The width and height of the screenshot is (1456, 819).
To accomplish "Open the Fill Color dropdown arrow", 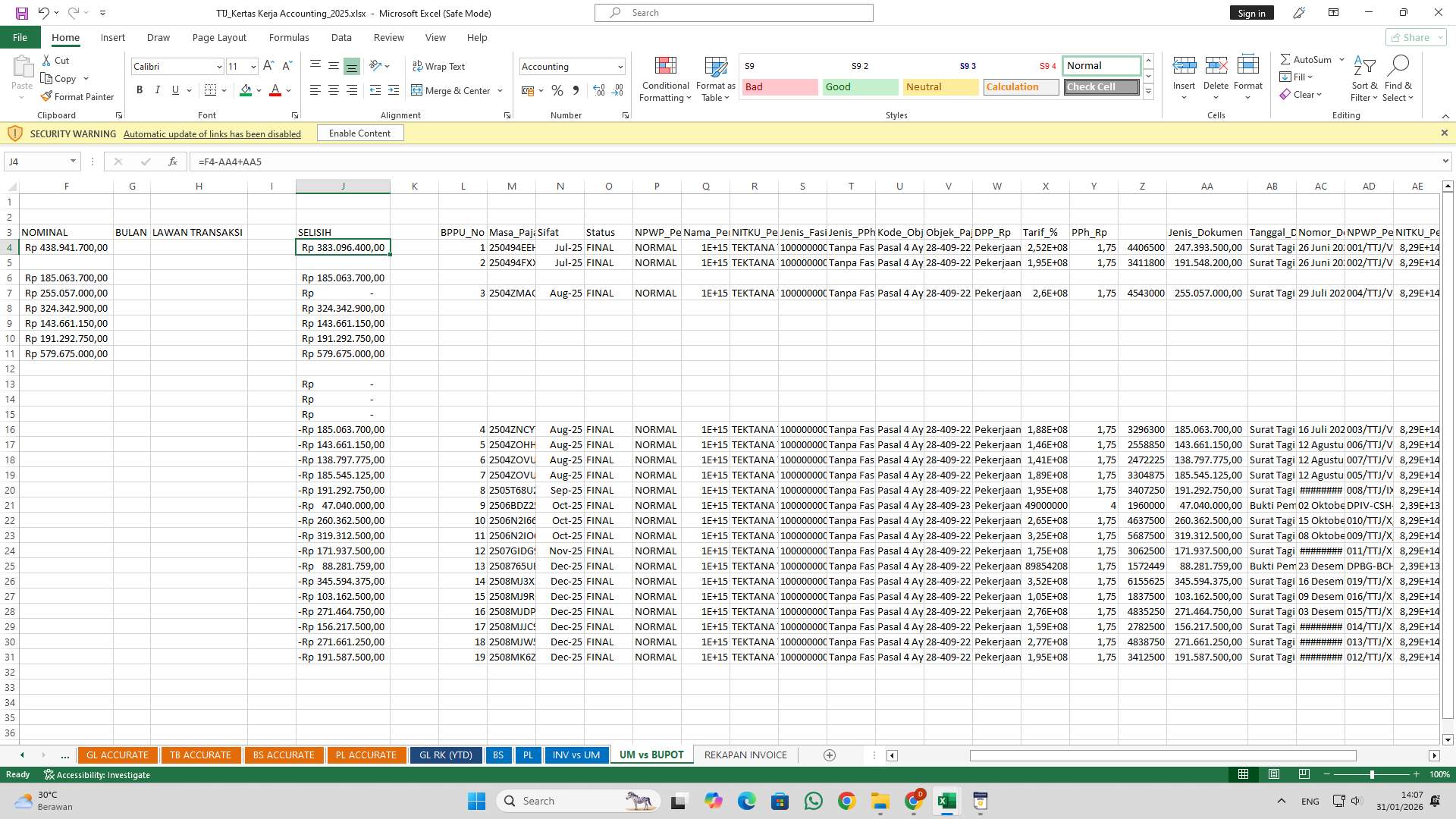I will [257, 90].
